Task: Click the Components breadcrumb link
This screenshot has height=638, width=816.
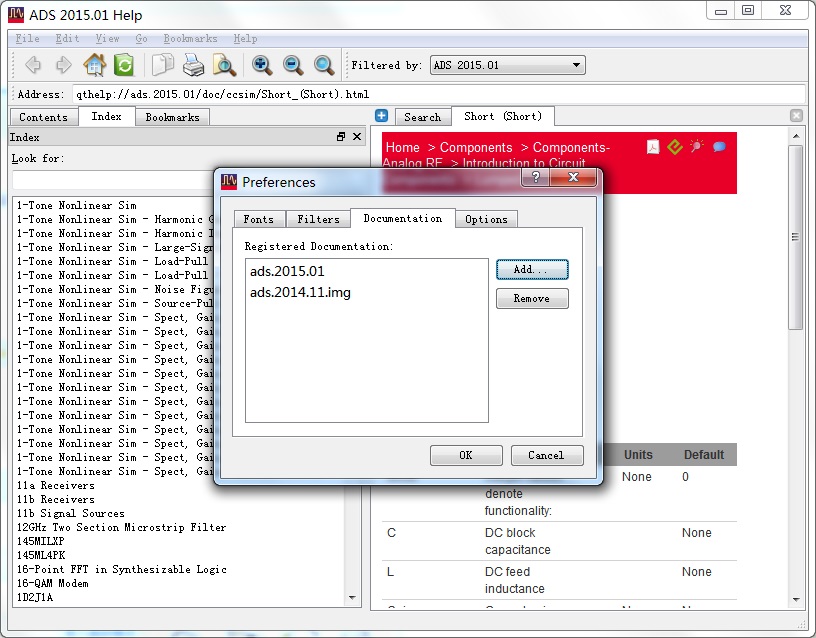Action: point(476,147)
